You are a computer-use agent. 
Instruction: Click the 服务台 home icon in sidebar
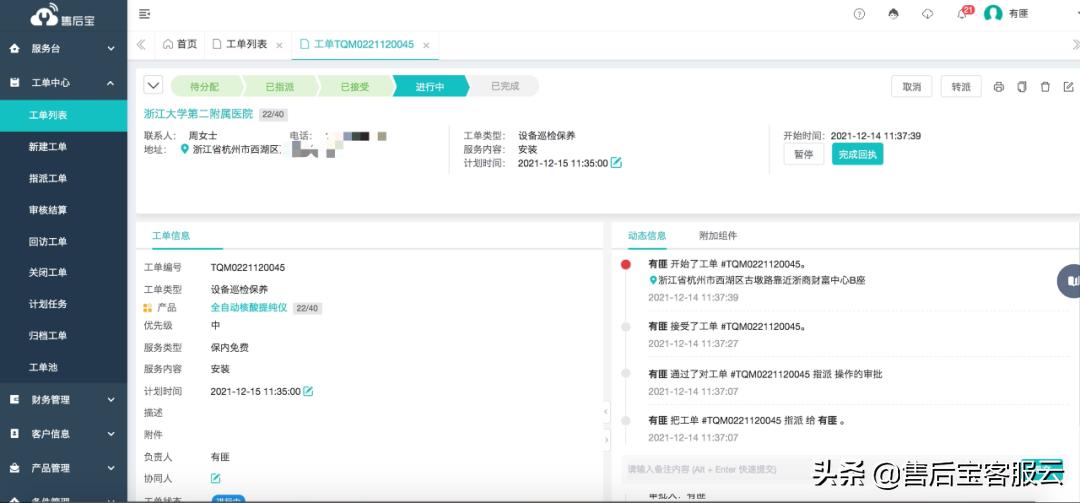click(15, 49)
